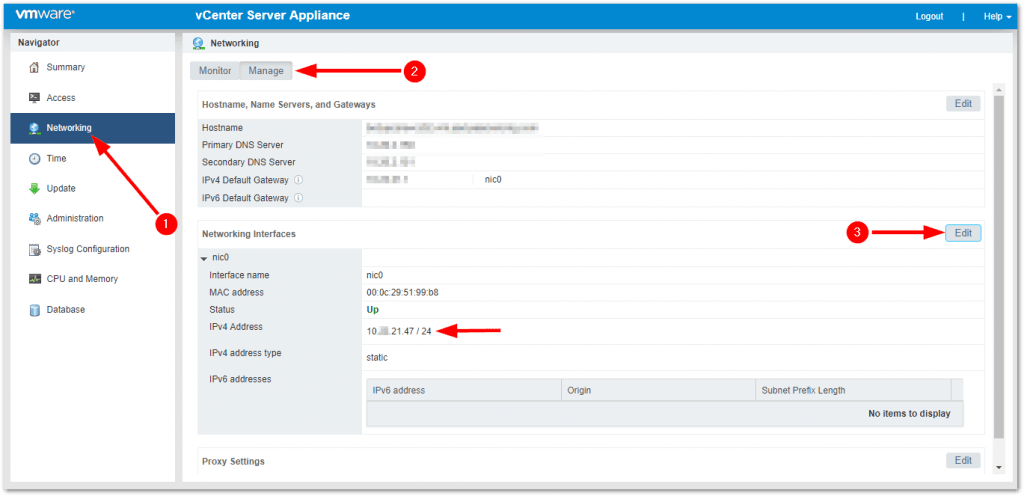Open CPU and Memory label
The height and width of the screenshot is (496, 1024).
82,279
